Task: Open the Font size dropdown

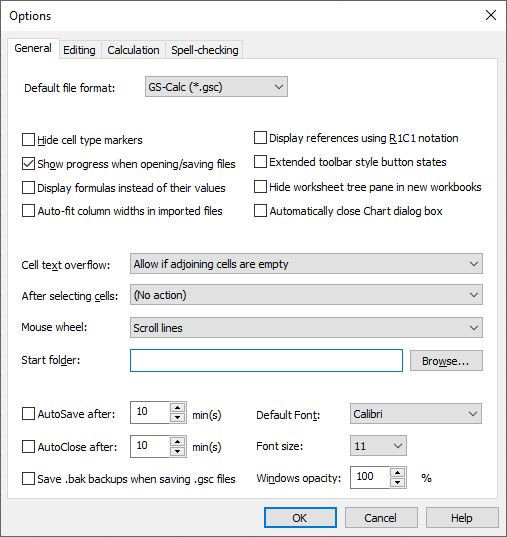Action: [x=378, y=446]
